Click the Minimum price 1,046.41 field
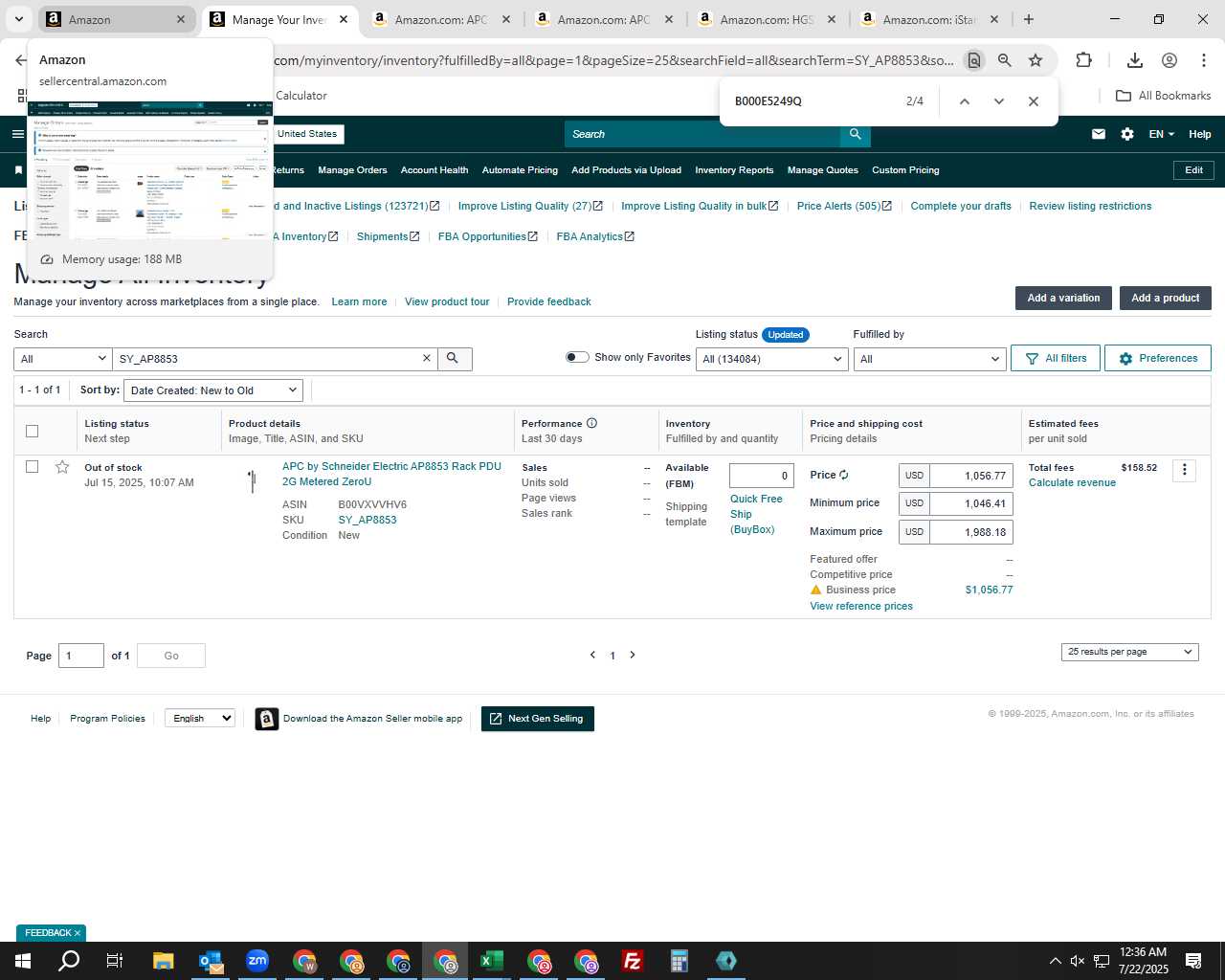The height and width of the screenshot is (980, 1225). [x=971, y=503]
